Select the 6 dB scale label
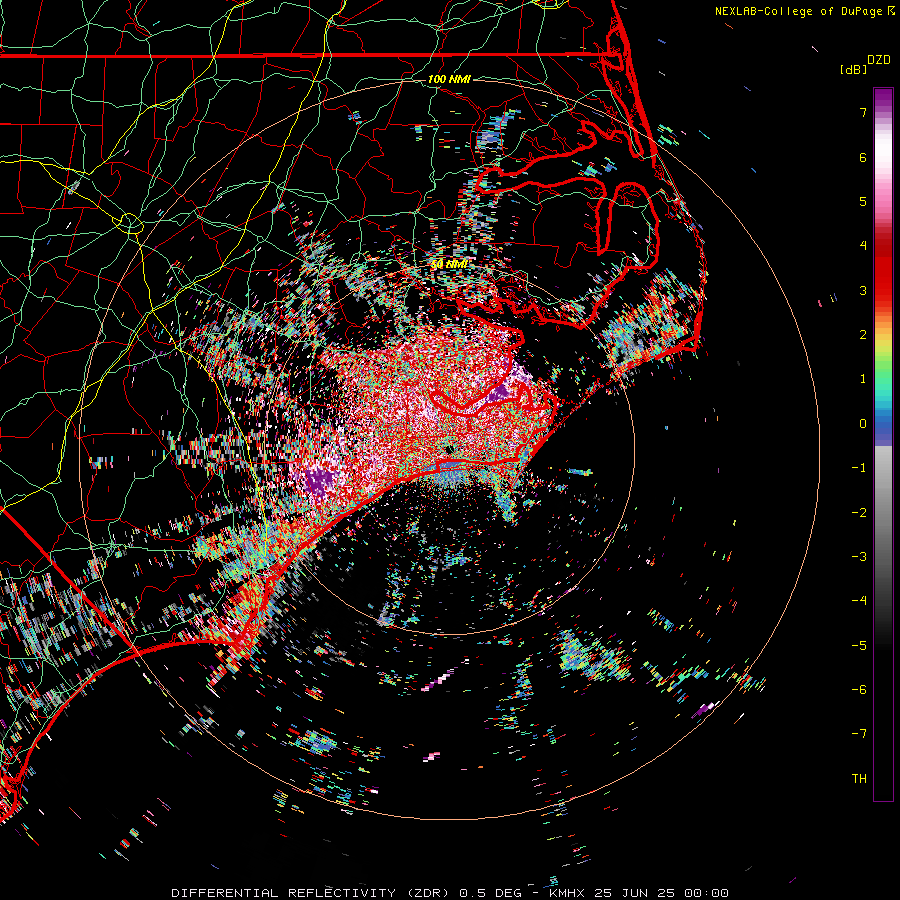The width and height of the screenshot is (900, 900). [x=863, y=157]
